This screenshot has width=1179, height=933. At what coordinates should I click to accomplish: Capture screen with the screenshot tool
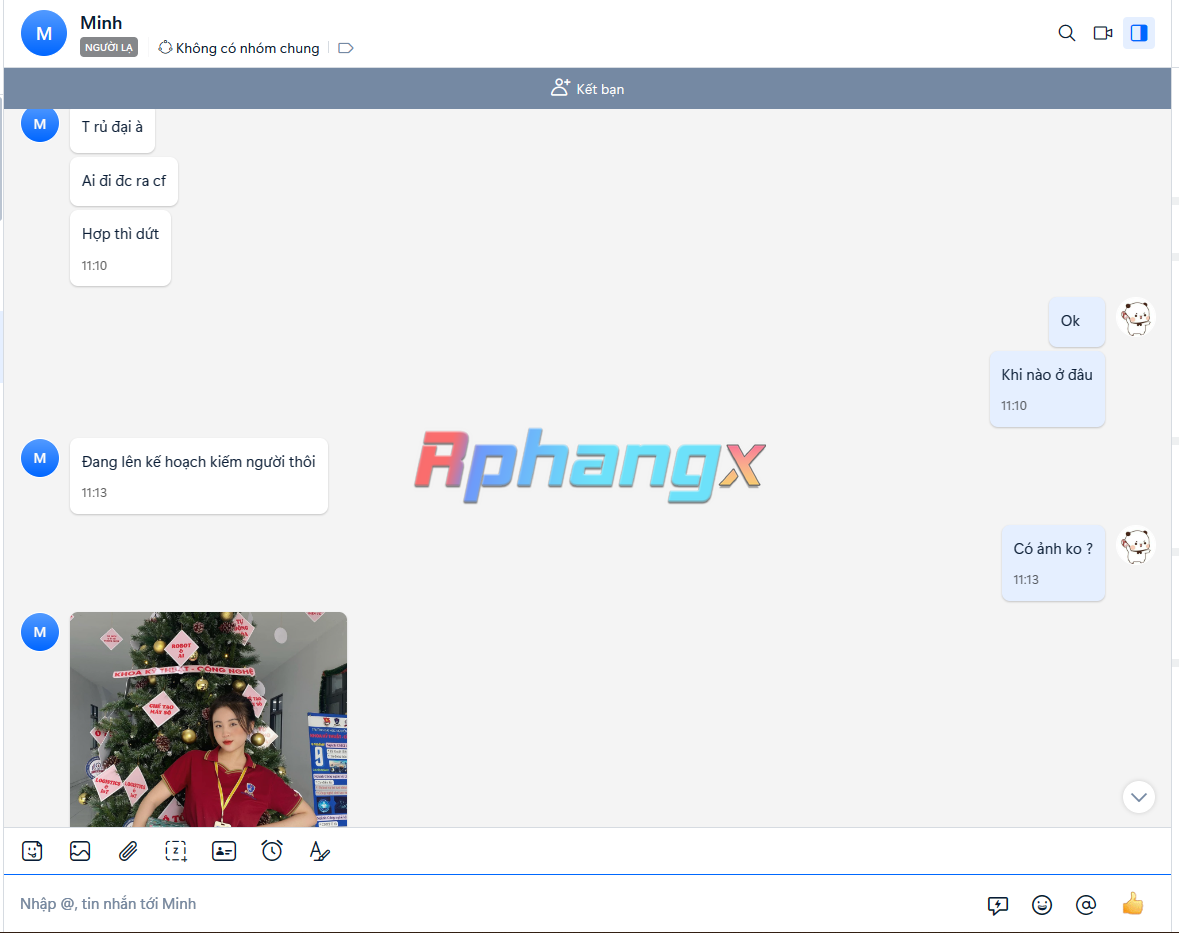pyautogui.click(x=176, y=851)
